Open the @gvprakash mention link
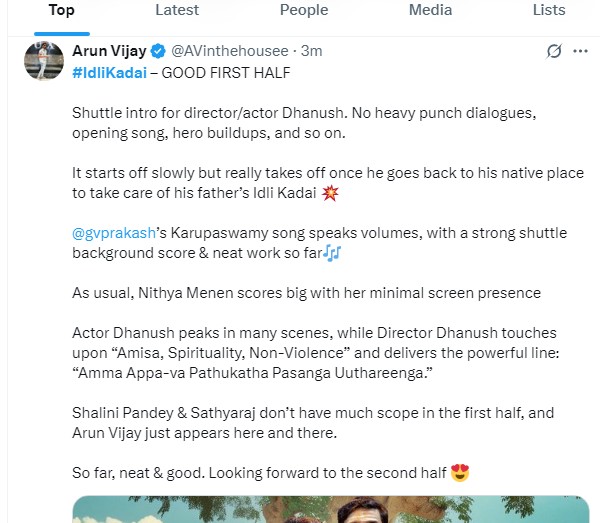This screenshot has width=600, height=523. point(114,233)
